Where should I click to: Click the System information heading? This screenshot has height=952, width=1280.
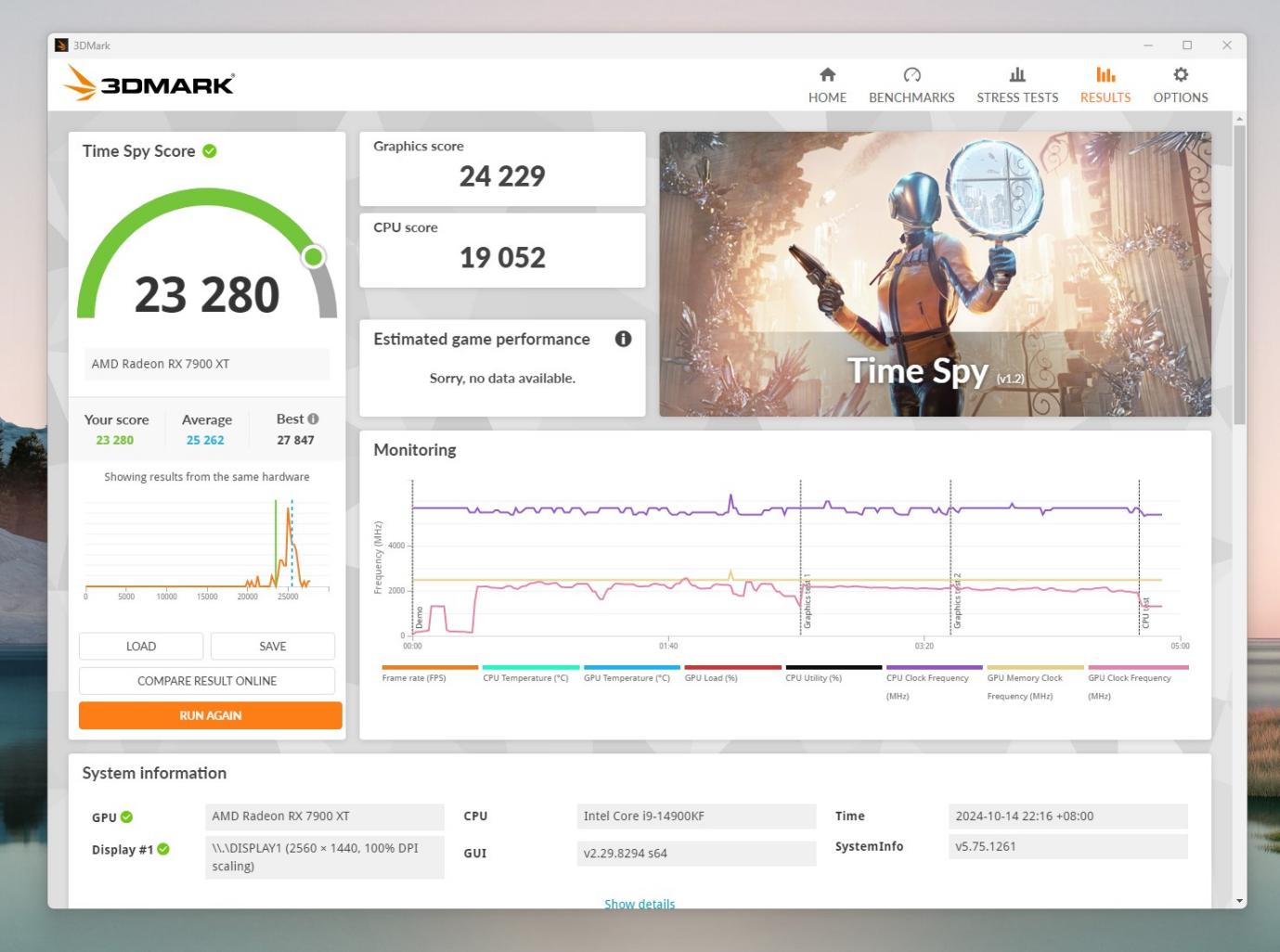[x=154, y=773]
